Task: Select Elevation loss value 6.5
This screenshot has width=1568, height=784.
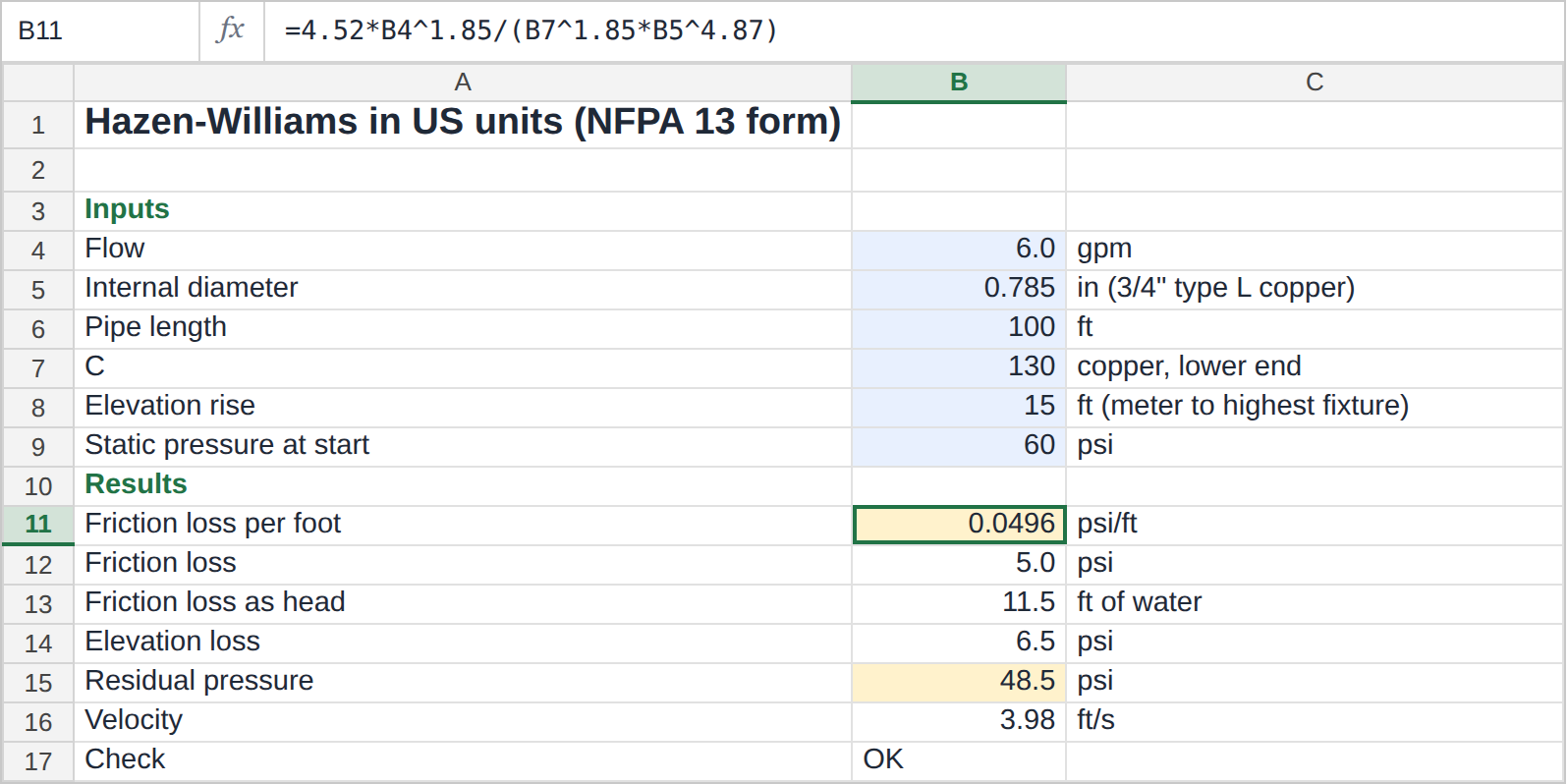Action: point(959,644)
